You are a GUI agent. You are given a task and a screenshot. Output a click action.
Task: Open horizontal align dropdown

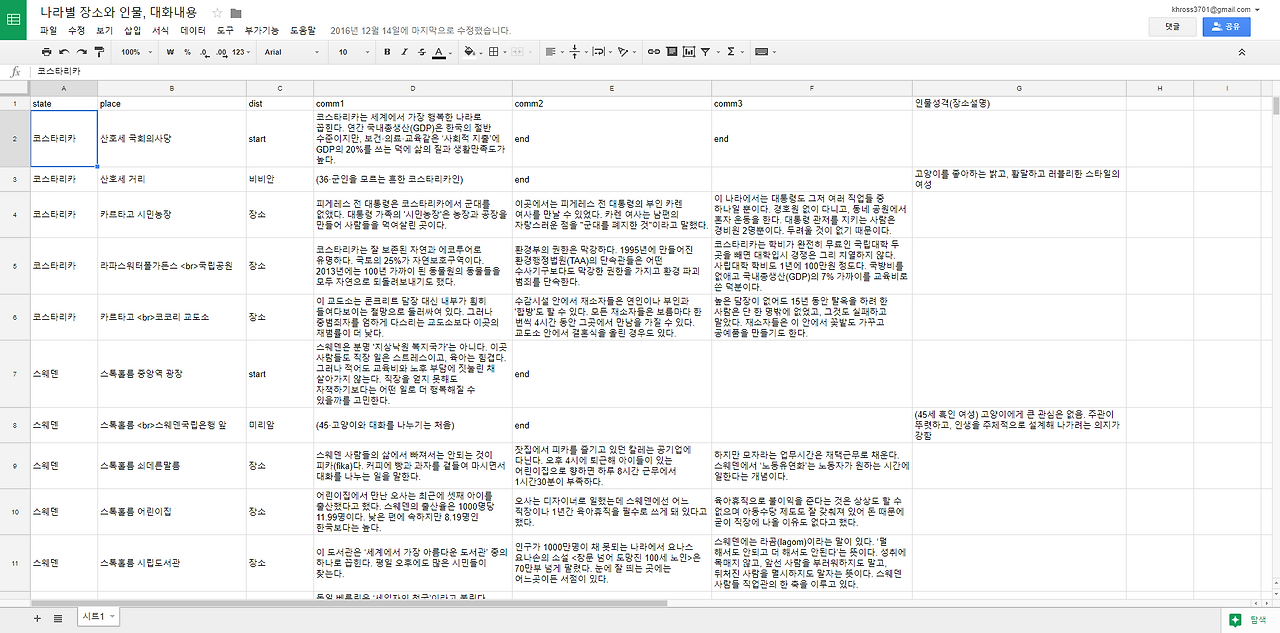554,51
